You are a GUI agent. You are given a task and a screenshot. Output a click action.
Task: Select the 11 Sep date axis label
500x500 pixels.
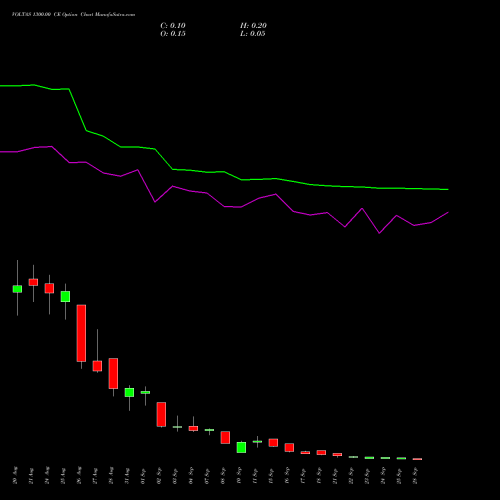(x=255, y=475)
